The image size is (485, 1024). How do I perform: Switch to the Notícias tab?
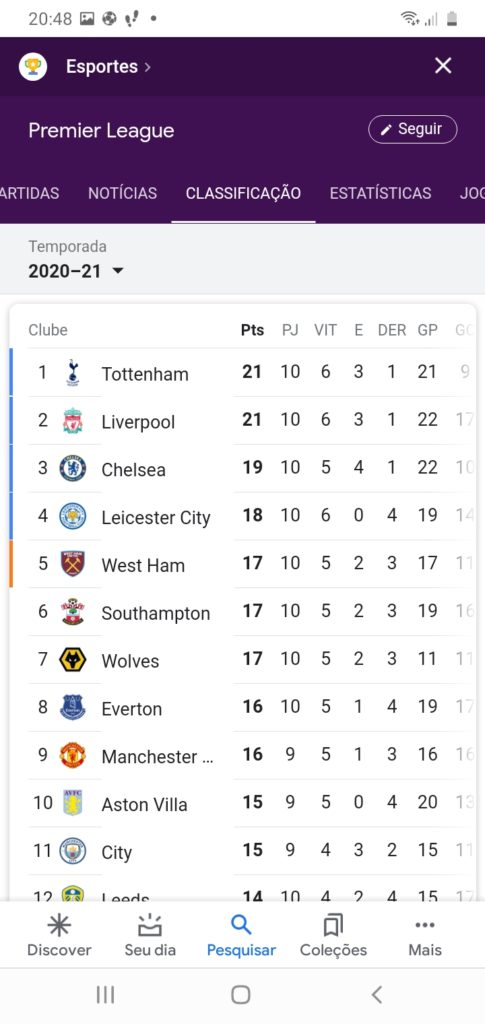pos(123,193)
